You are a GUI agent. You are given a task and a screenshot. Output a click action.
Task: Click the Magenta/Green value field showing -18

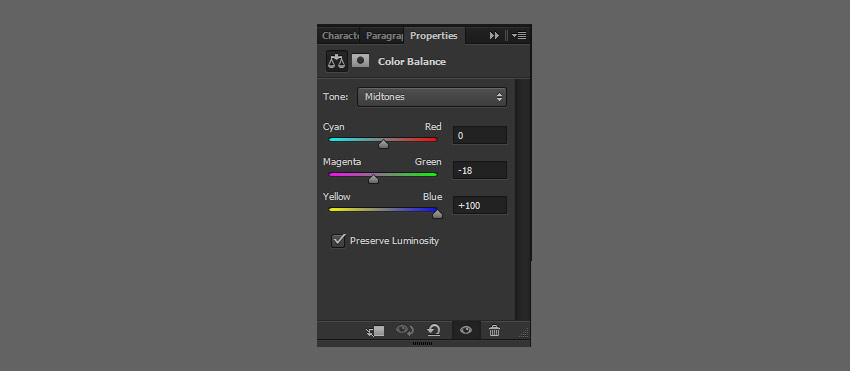(x=480, y=170)
